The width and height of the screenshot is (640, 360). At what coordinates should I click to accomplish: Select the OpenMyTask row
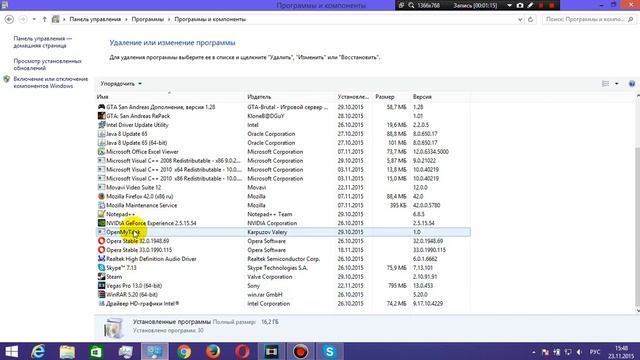coord(283,232)
